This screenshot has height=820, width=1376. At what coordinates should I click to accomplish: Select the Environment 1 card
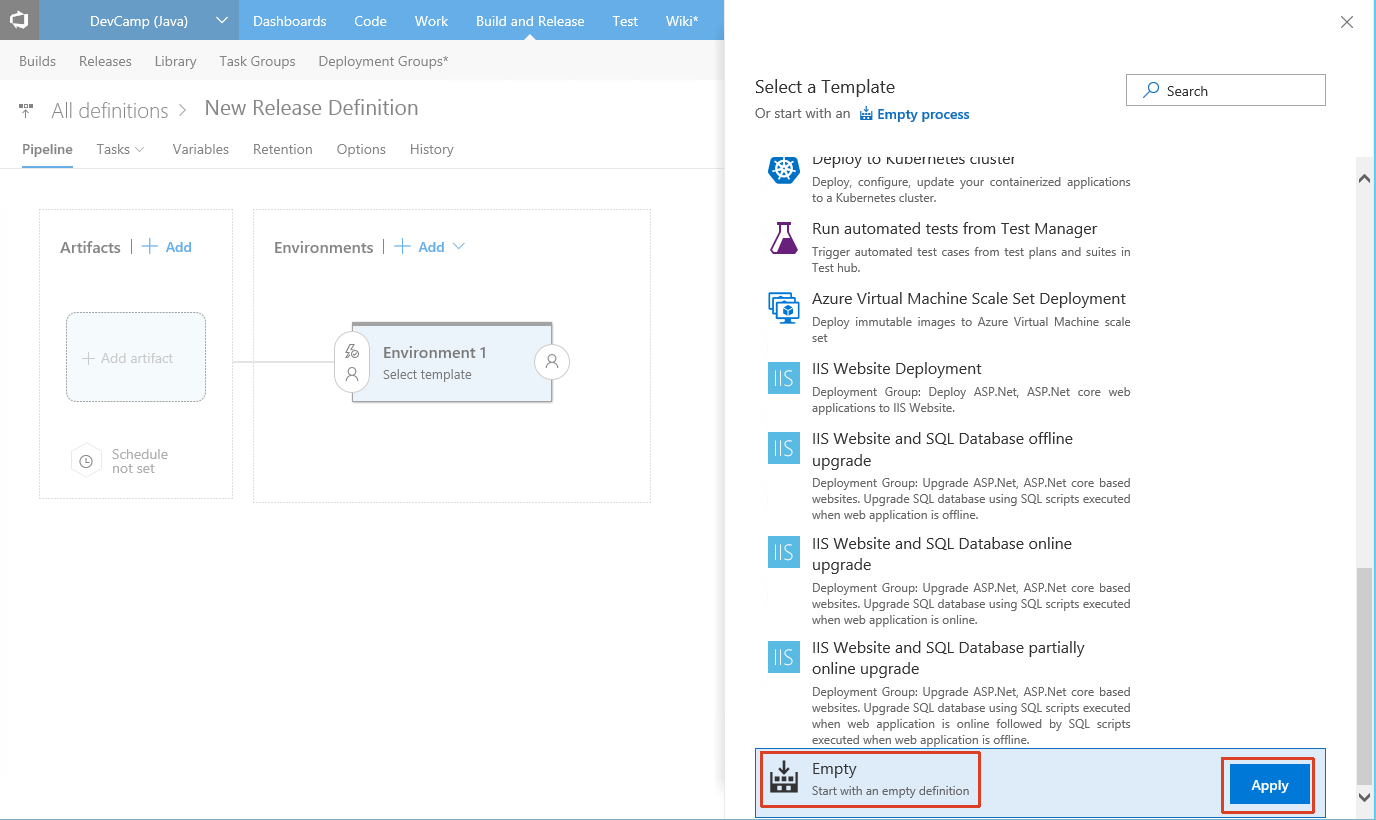[452, 362]
